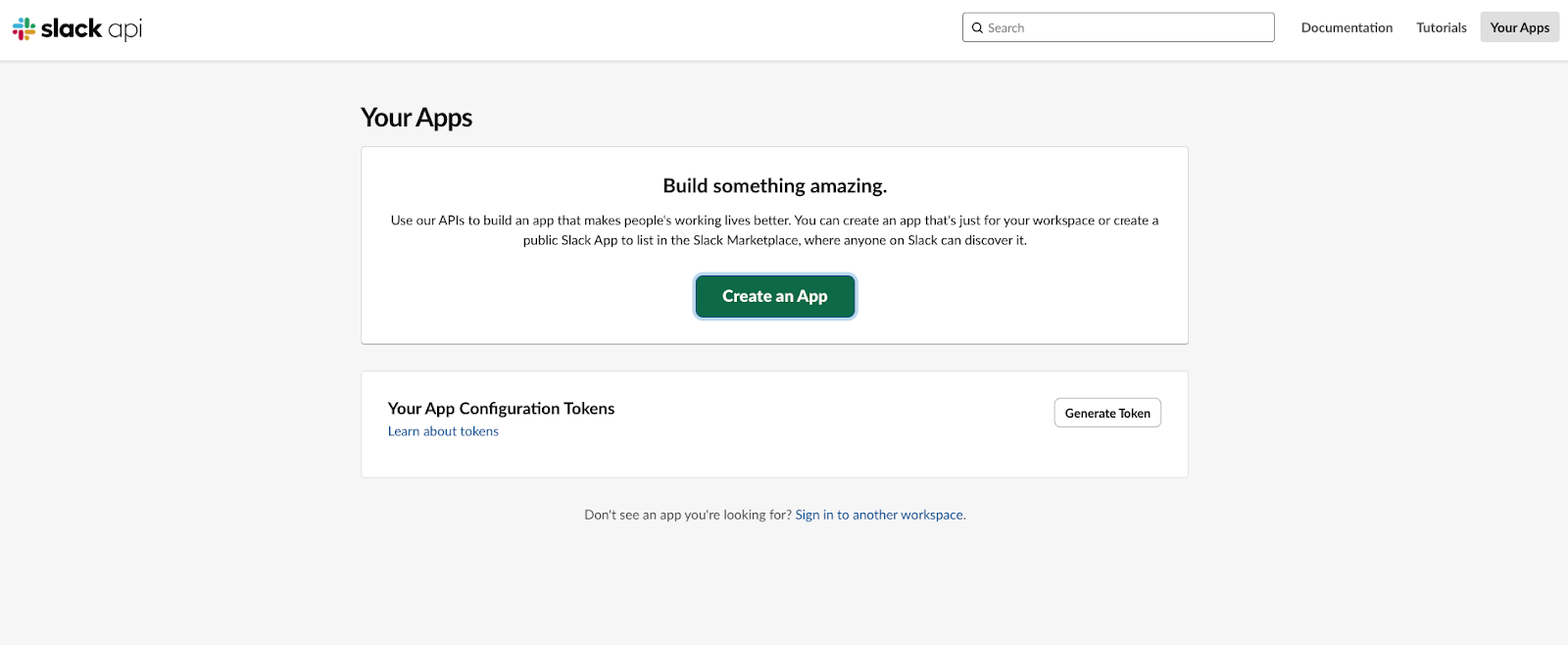Click the Generate Token button
The width and height of the screenshot is (1568, 645).
click(1107, 413)
